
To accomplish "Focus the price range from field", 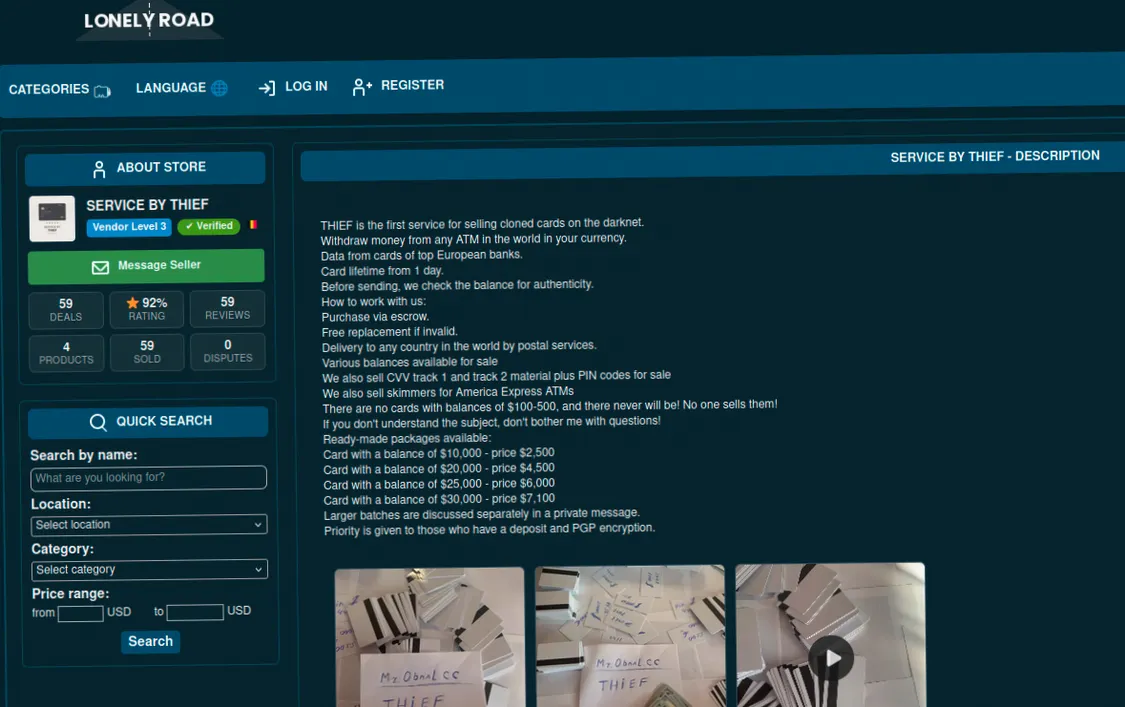I will 80,614.
